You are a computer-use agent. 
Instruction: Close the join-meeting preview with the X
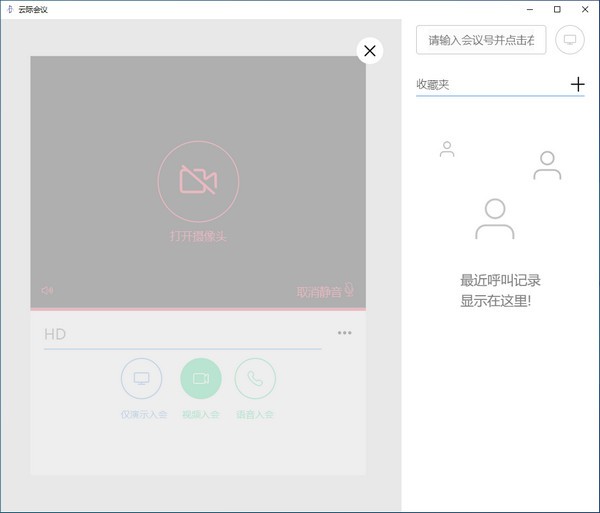370,51
